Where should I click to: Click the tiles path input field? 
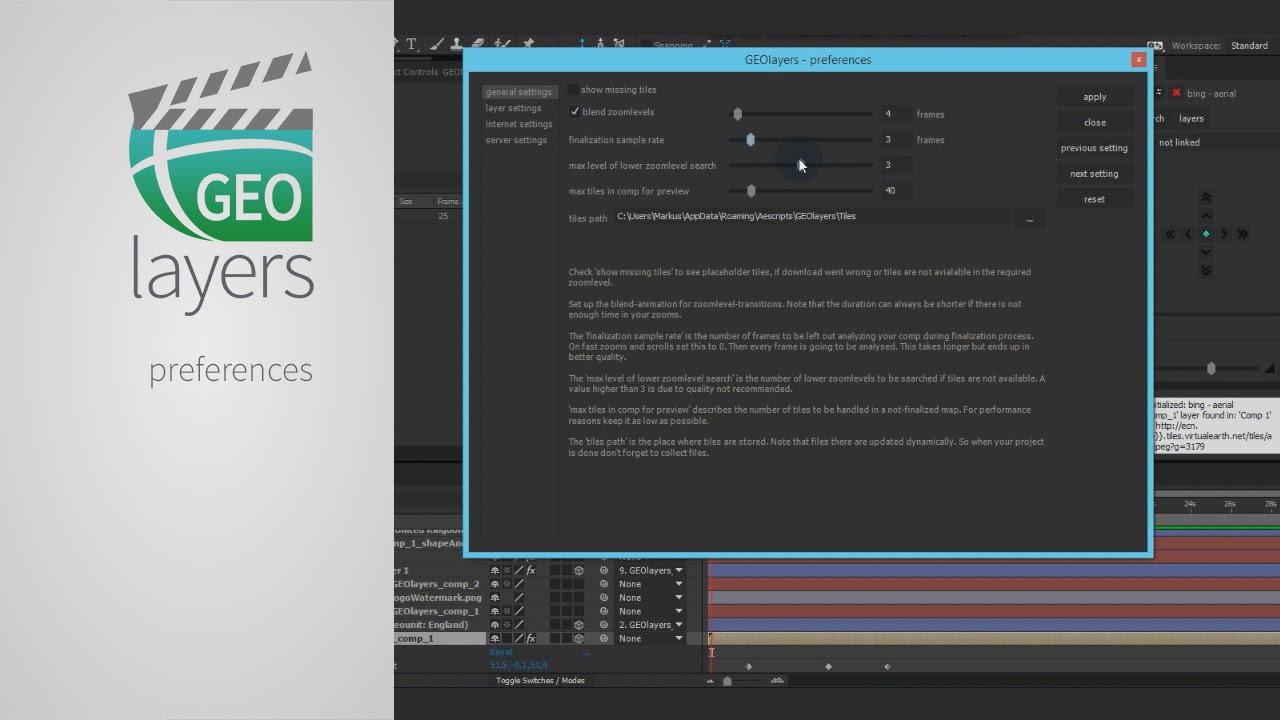pyautogui.click(x=811, y=216)
